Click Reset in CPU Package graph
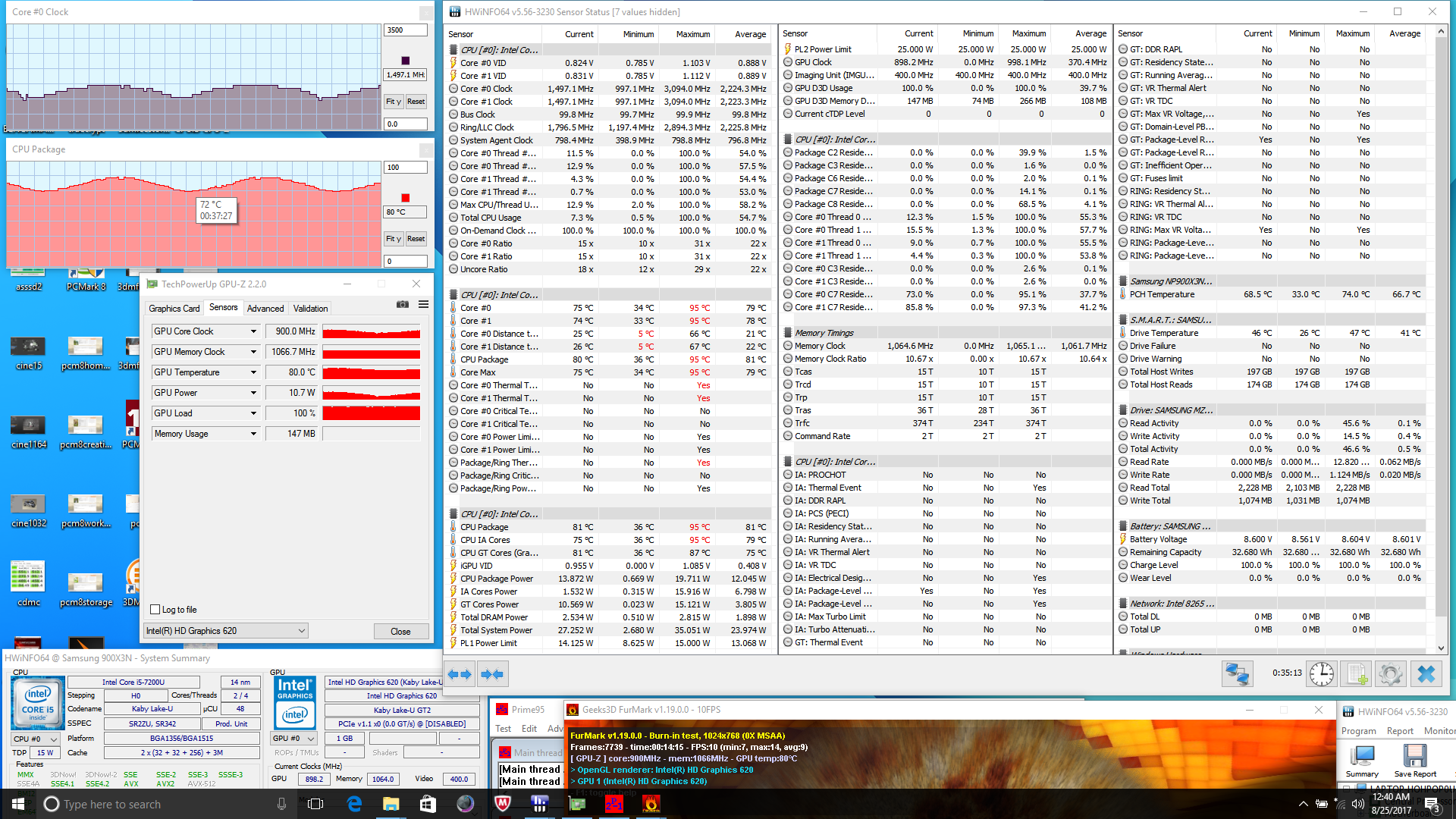Screen dimensions: 1456x819 tap(416, 239)
